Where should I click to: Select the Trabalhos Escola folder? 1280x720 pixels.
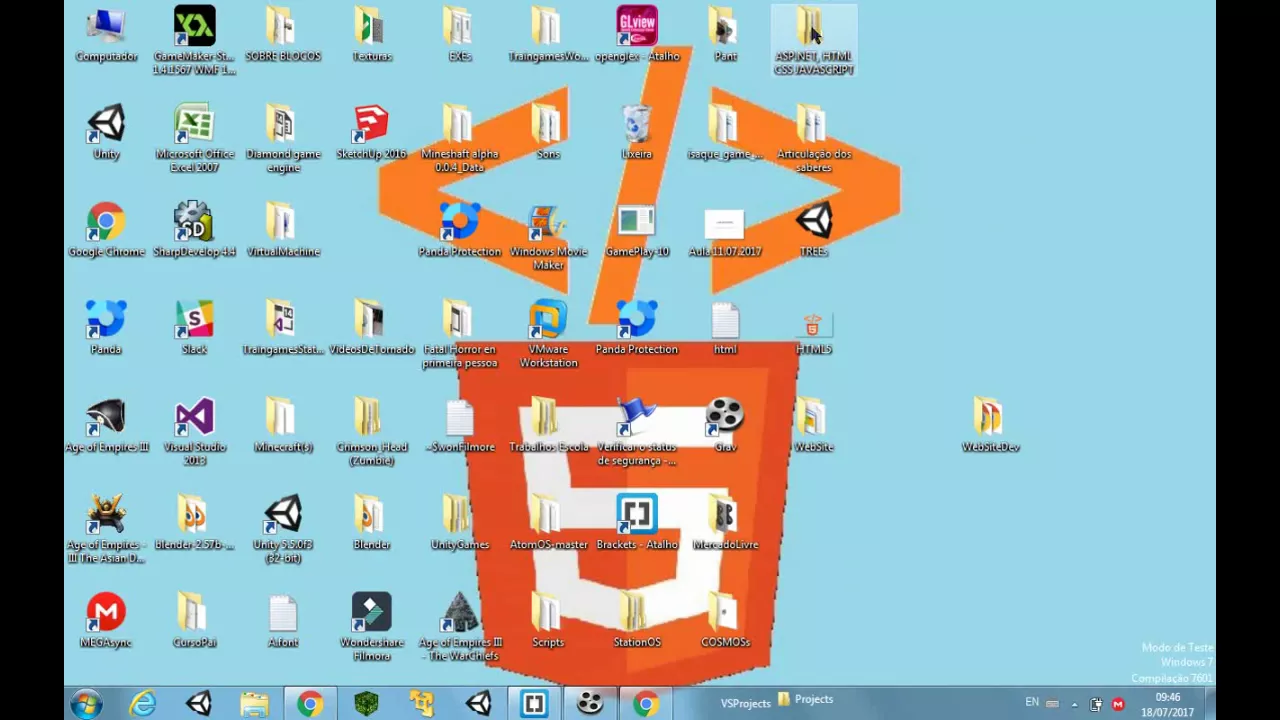tap(548, 425)
